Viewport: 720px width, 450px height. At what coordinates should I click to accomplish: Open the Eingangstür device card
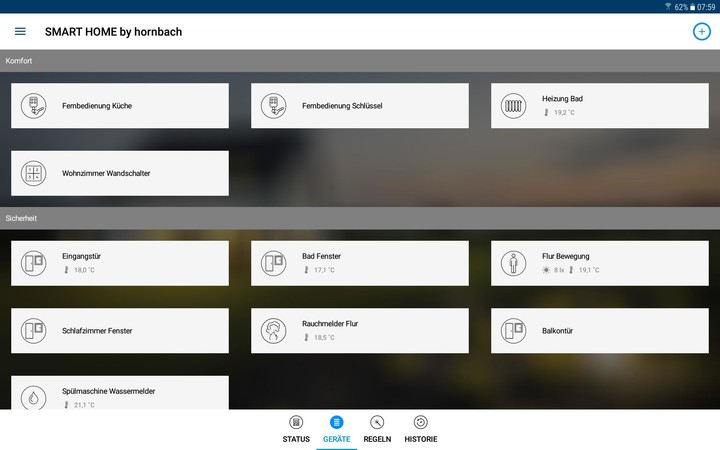tap(120, 263)
